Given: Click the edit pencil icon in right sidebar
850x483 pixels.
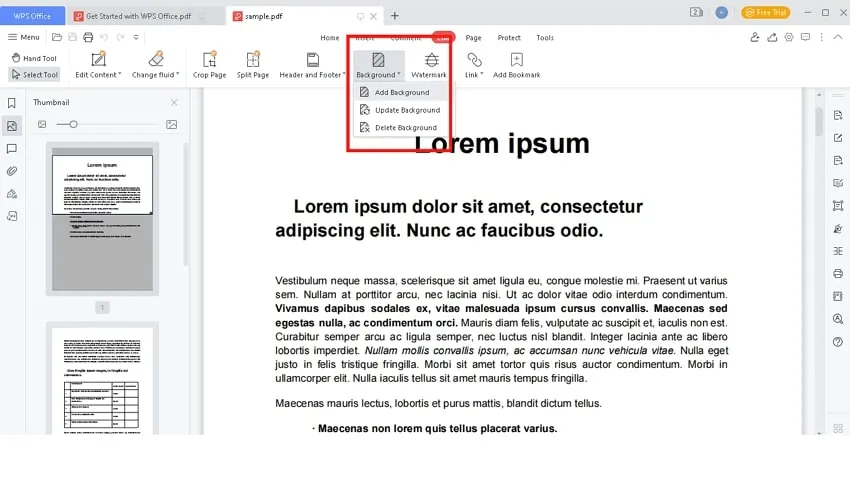Looking at the screenshot, I should 838,138.
